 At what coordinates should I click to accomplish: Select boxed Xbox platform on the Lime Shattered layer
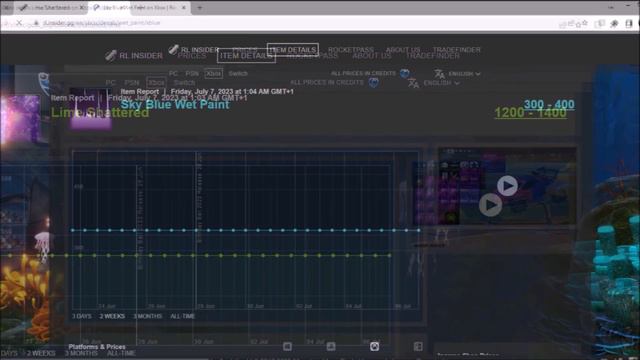pos(156,82)
